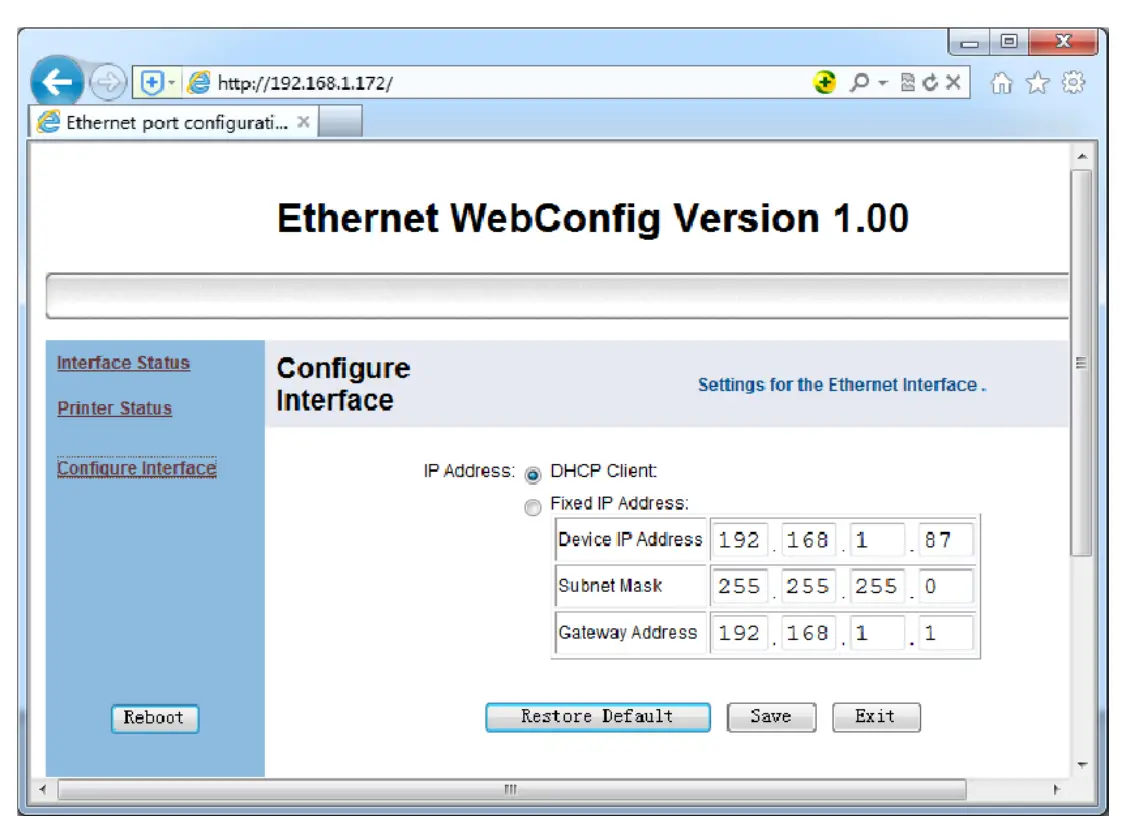
Task: Click the Refresh icon in the address bar
Action: pyautogui.click(x=930, y=82)
